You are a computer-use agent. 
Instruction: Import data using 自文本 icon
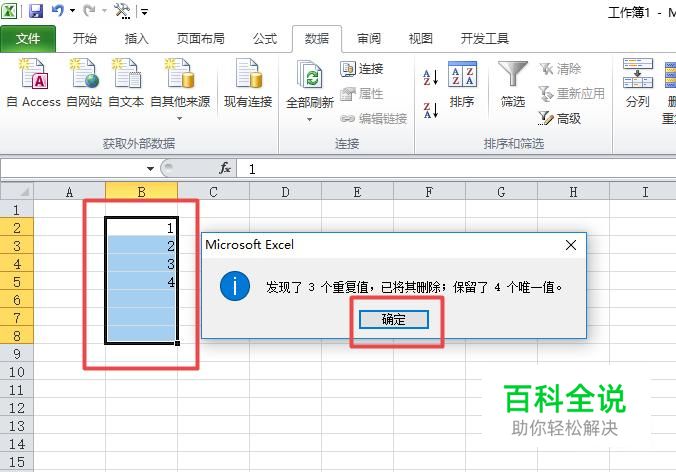pos(126,83)
